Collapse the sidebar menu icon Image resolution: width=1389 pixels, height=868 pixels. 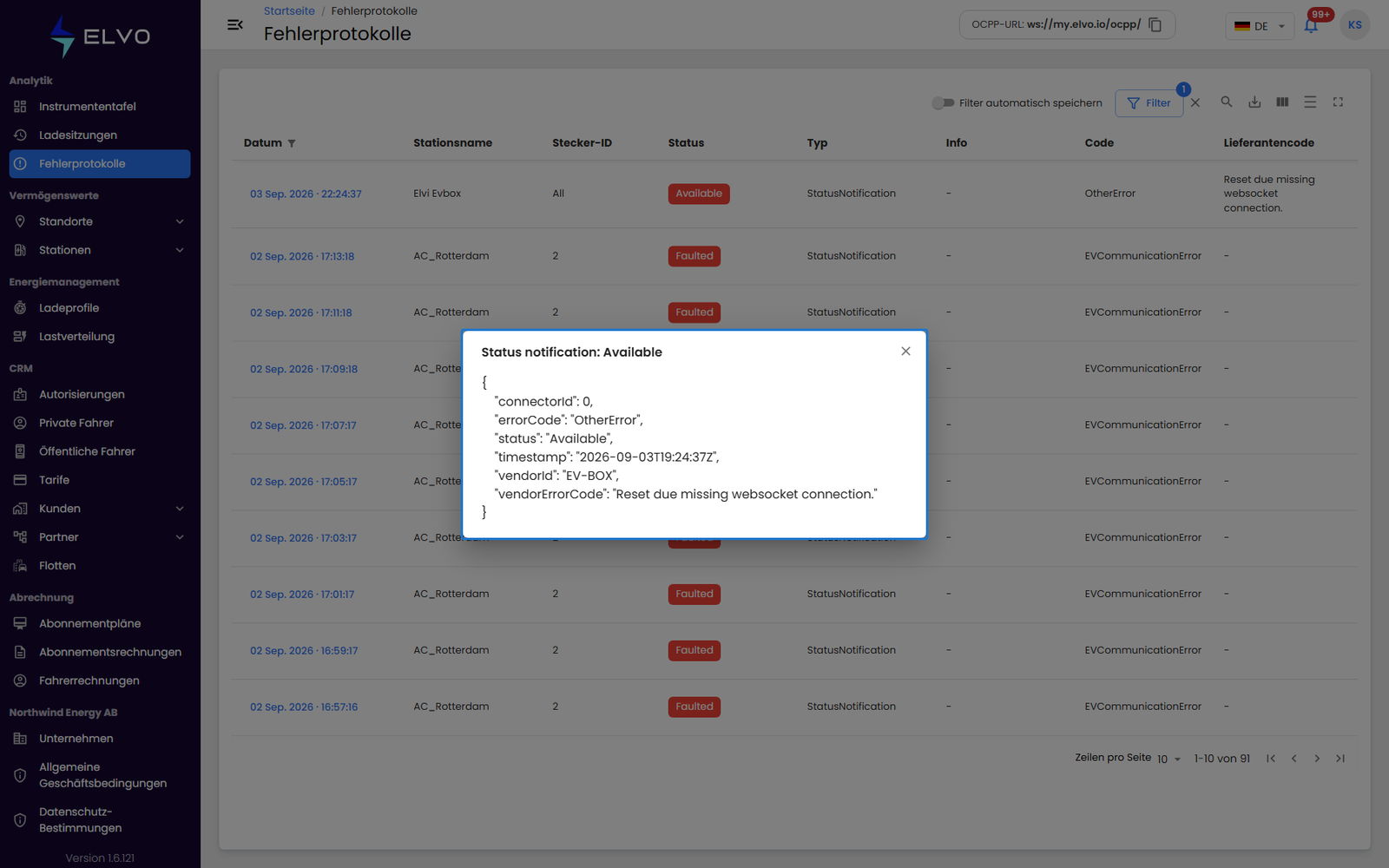(234, 25)
